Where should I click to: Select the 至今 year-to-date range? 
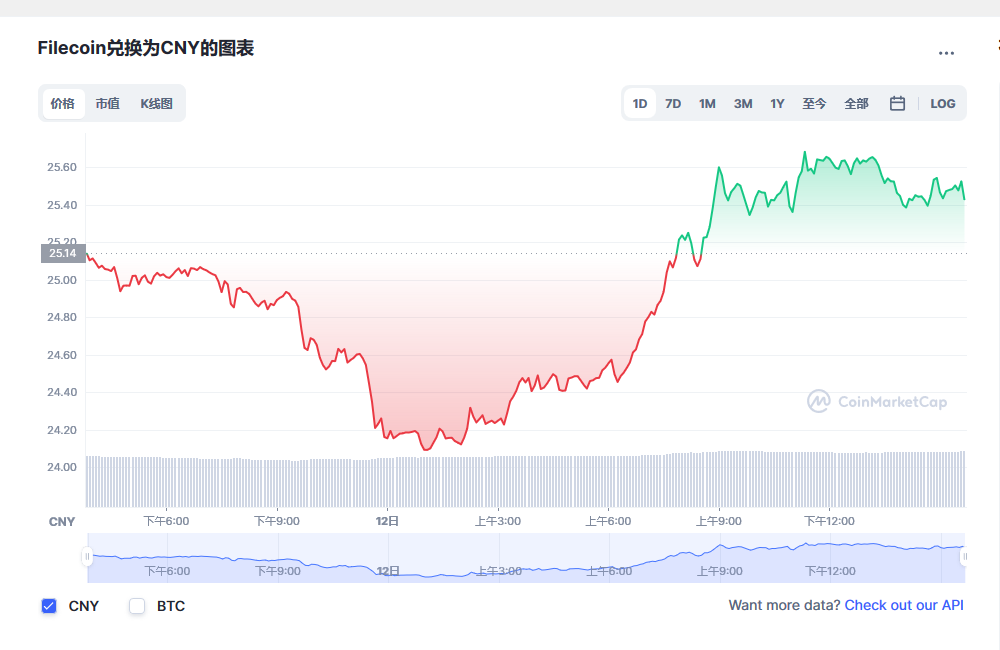pyautogui.click(x=814, y=103)
